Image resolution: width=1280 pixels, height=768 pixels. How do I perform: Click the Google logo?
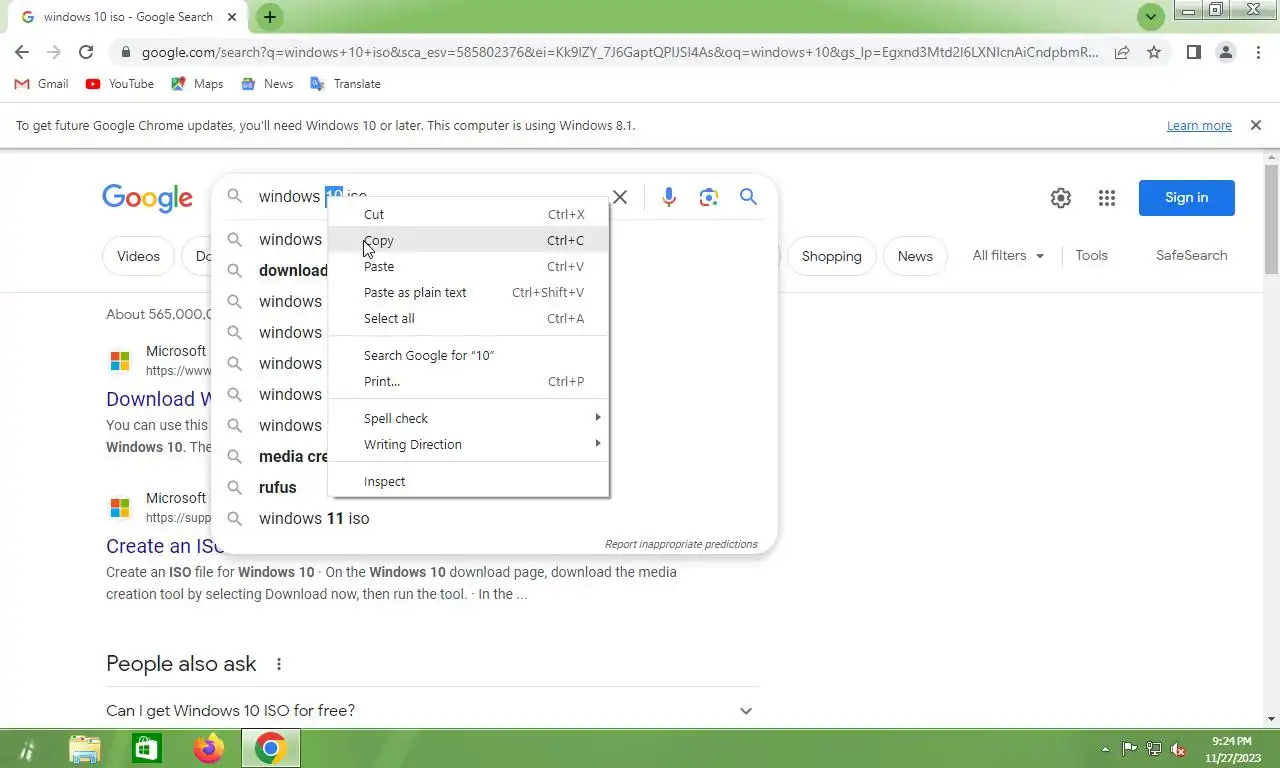[147, 198]
